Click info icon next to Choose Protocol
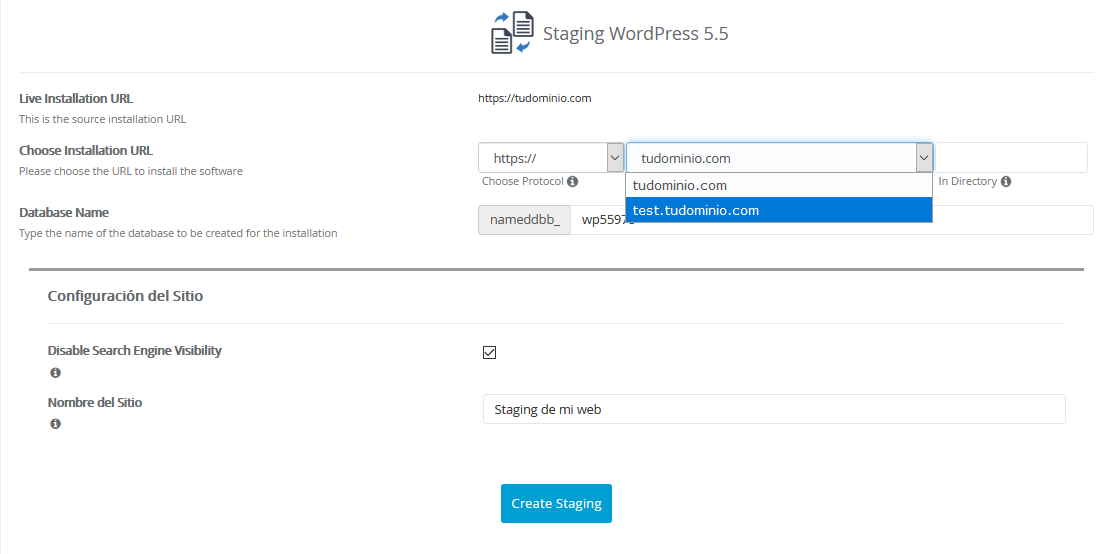 pyautogui.click(x=573, y=181)
